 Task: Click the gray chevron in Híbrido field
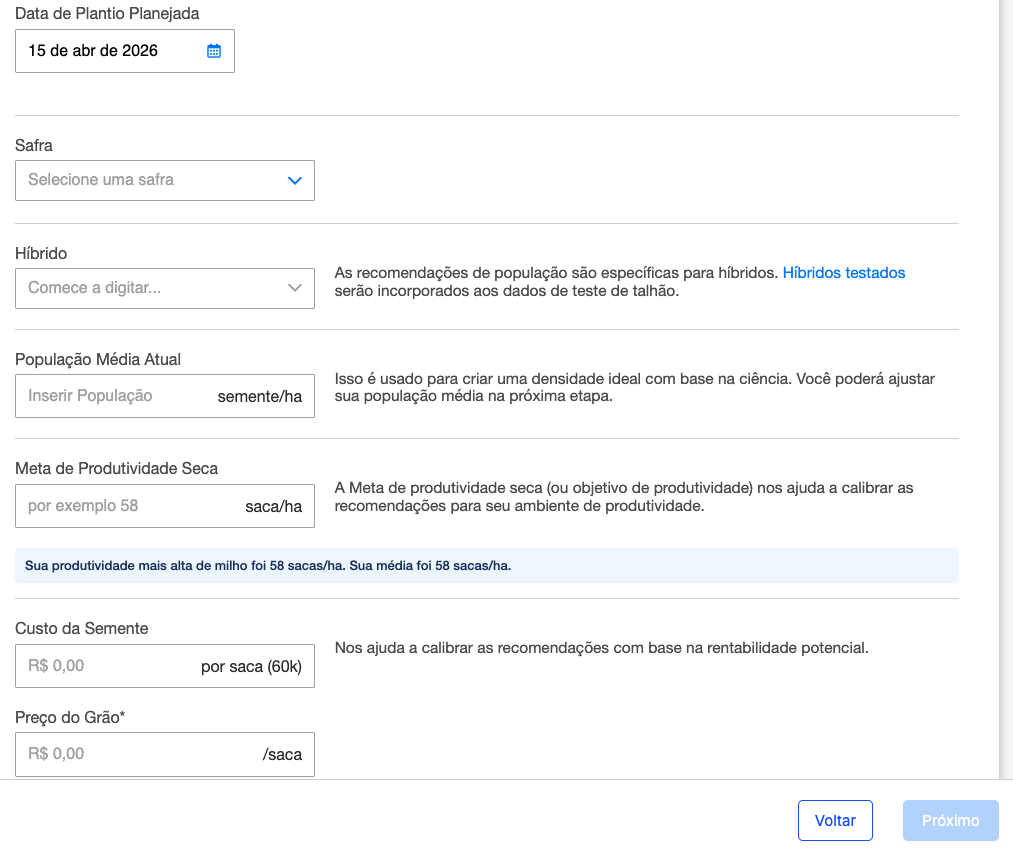(x=294, y=288)
